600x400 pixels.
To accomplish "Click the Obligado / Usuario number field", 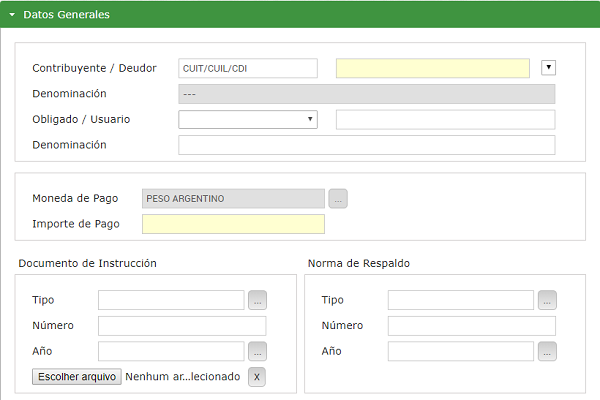I will click(445, 120).
